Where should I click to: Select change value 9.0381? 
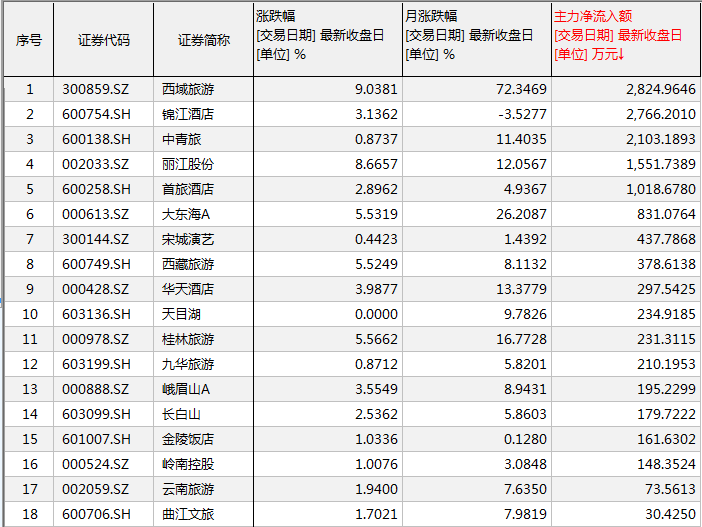point(377,89)
